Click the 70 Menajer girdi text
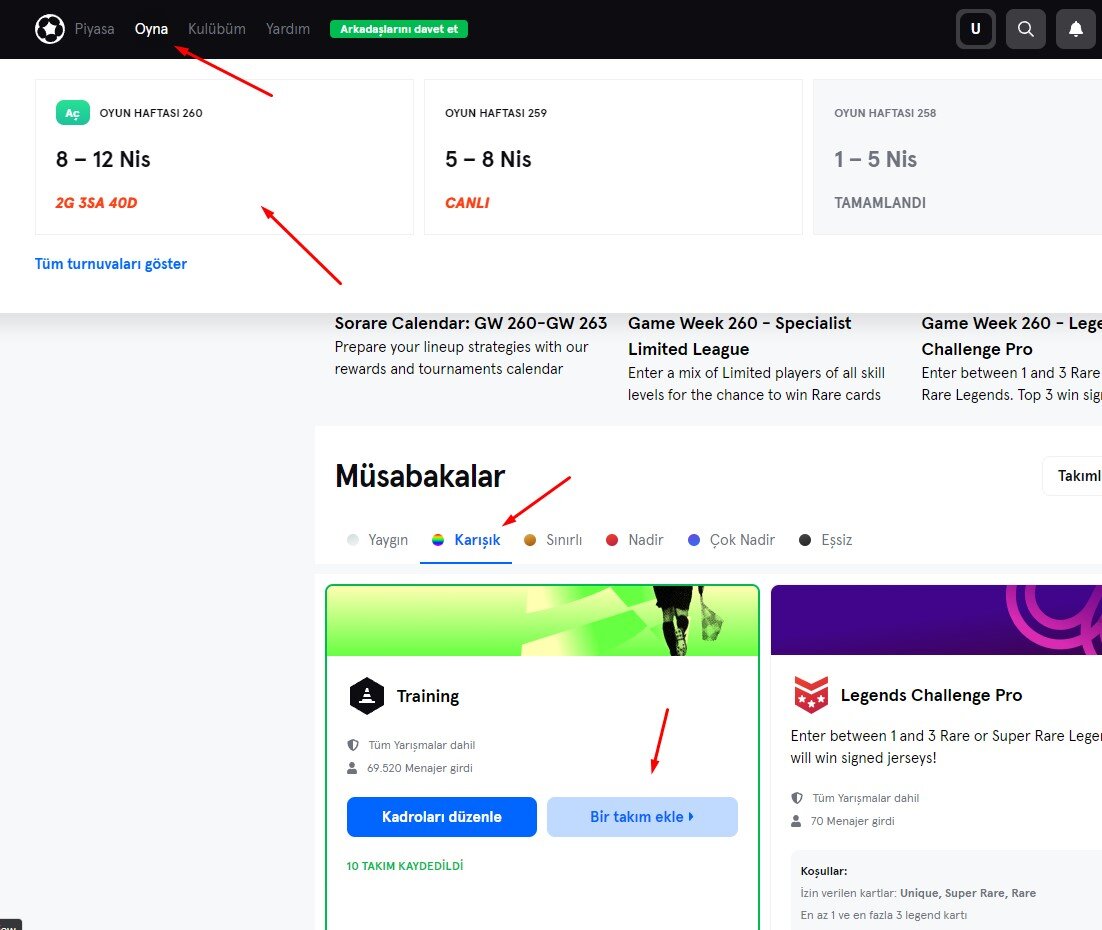Screen dimensions: 1102x930 (x=853, y=821)
